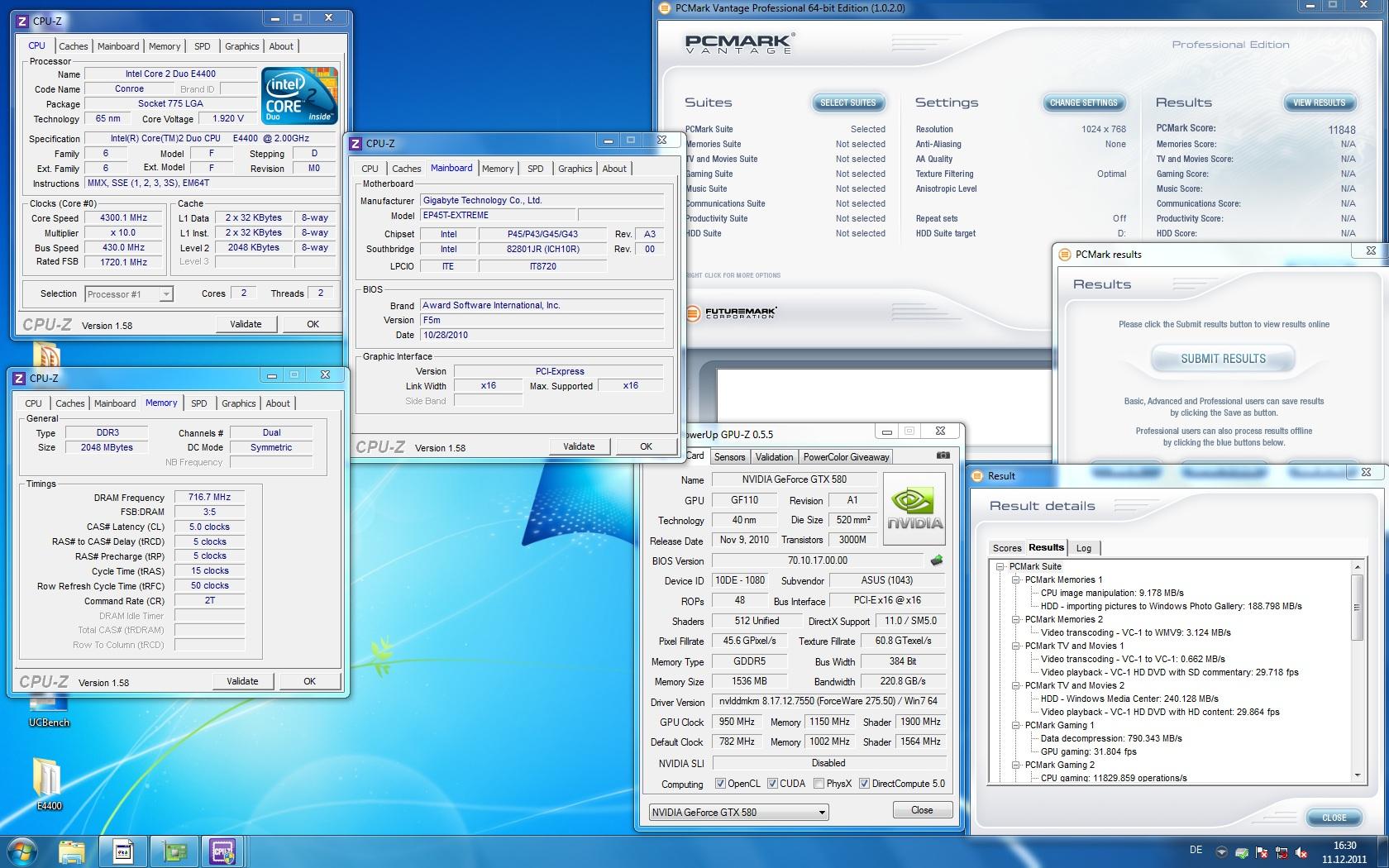Click the SUBMIT RESULTS button
This screenshot has width=1389, height=868.
1223,359
